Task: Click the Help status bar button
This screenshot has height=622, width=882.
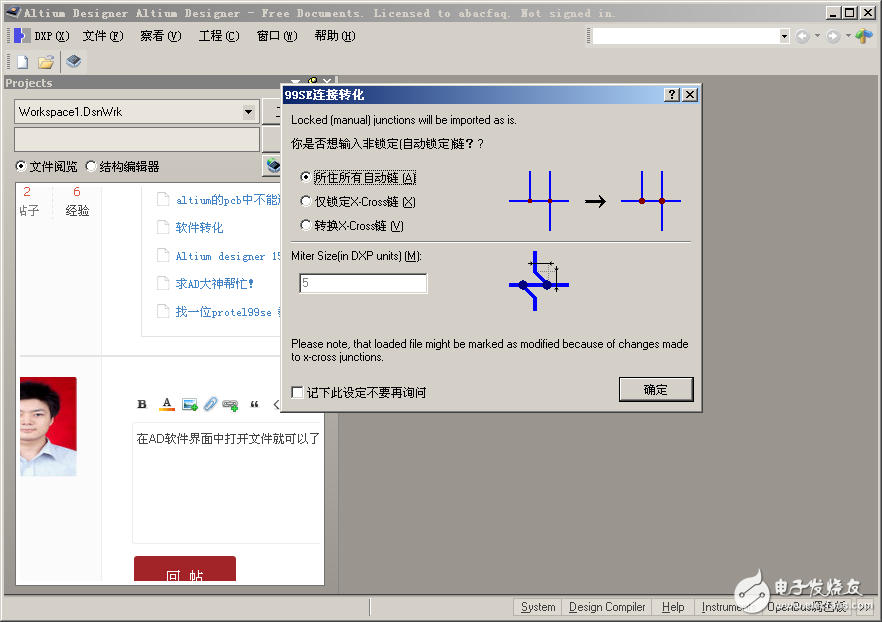Action: [673, 607]
